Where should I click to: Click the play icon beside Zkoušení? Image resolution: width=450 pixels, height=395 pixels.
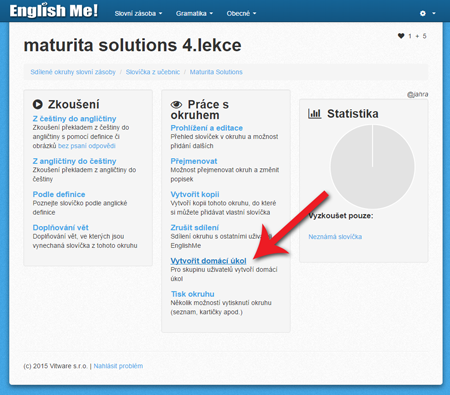coord(38,104)
